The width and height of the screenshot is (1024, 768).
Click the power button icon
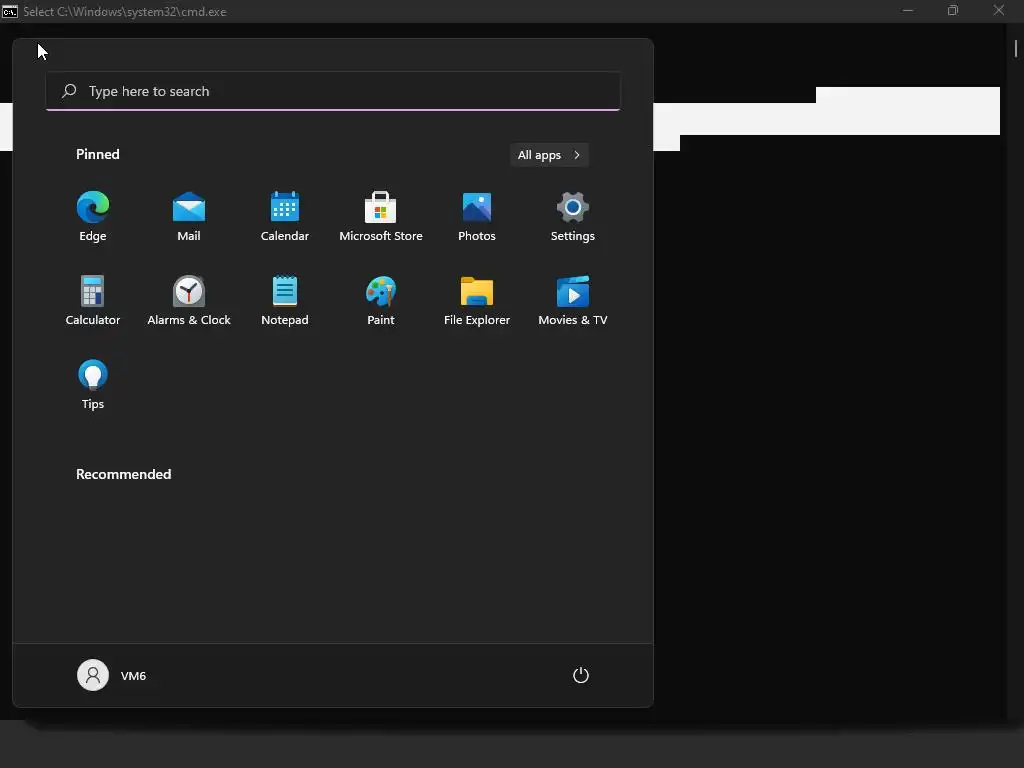(x=581, y=675)
